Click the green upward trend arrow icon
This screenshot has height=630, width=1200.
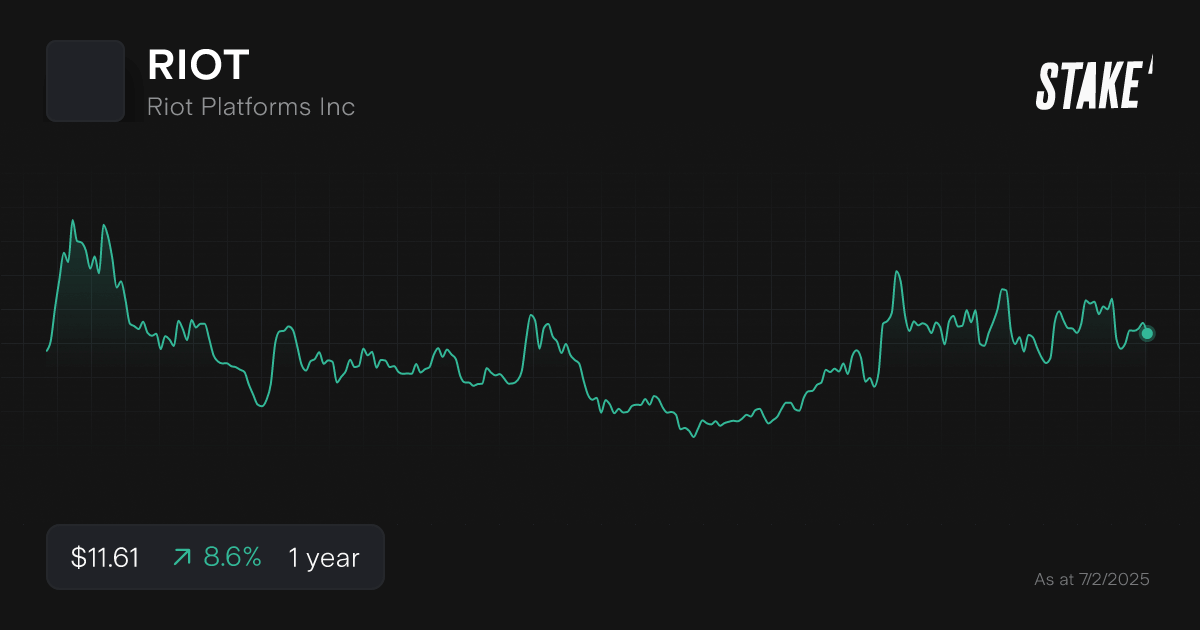[x=180, y=557]
